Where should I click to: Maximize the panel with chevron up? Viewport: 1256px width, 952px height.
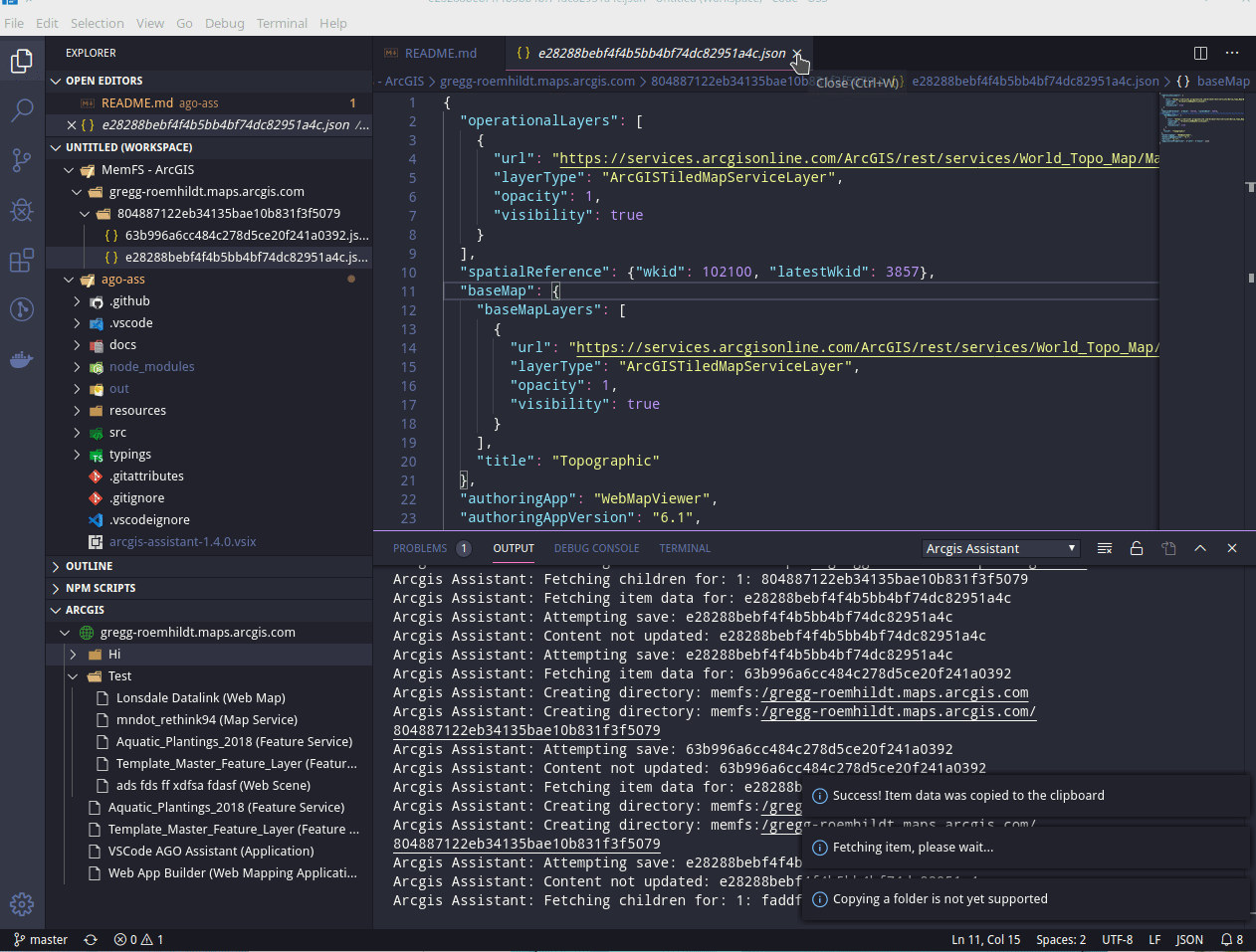pos(1200,548)
